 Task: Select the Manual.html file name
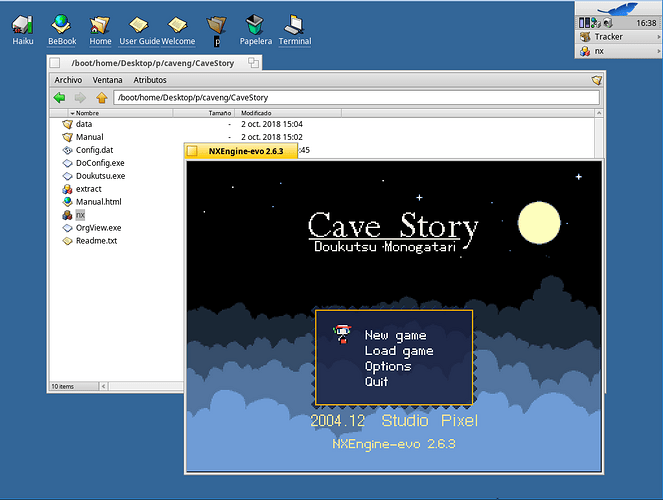[99, 202]
